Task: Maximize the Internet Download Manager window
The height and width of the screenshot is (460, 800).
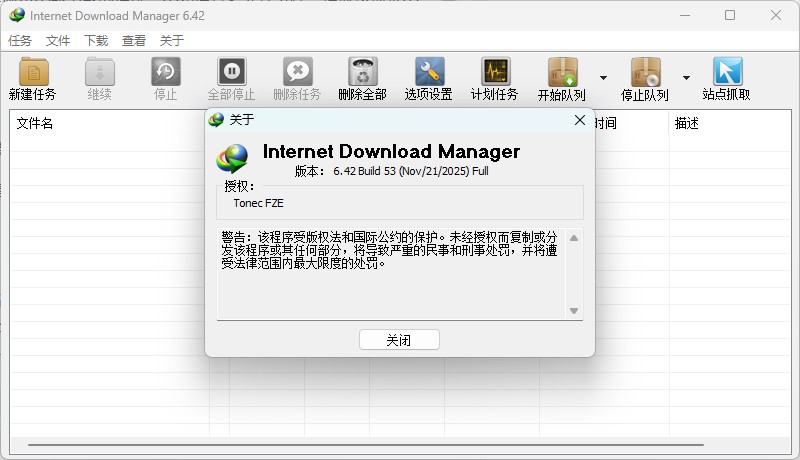Action: pyautogui.click(x=730, y=15)
